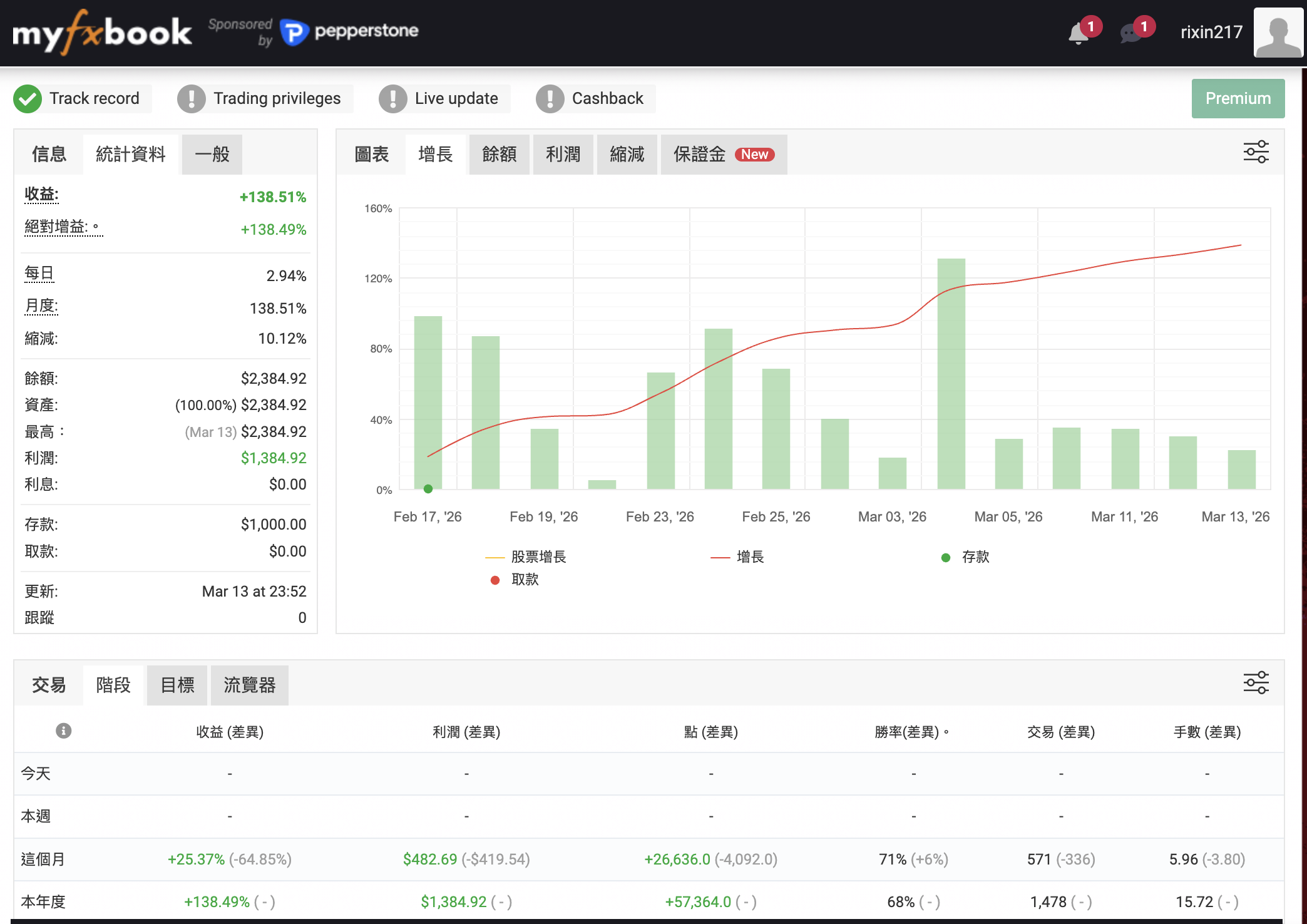Open chart settings sliders icon
This screenshot has height=924, width=1307.
pyautogui.click(x=1256, y=152)
